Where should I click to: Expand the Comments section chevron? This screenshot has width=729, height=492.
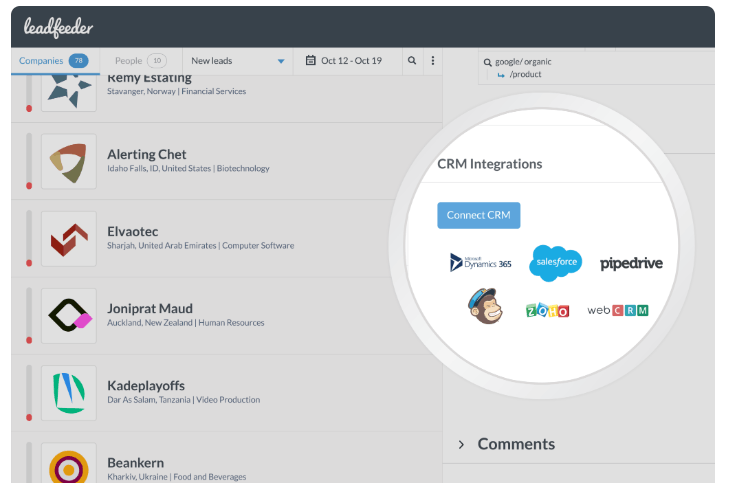pyautogui.click(x=461, y=445)
